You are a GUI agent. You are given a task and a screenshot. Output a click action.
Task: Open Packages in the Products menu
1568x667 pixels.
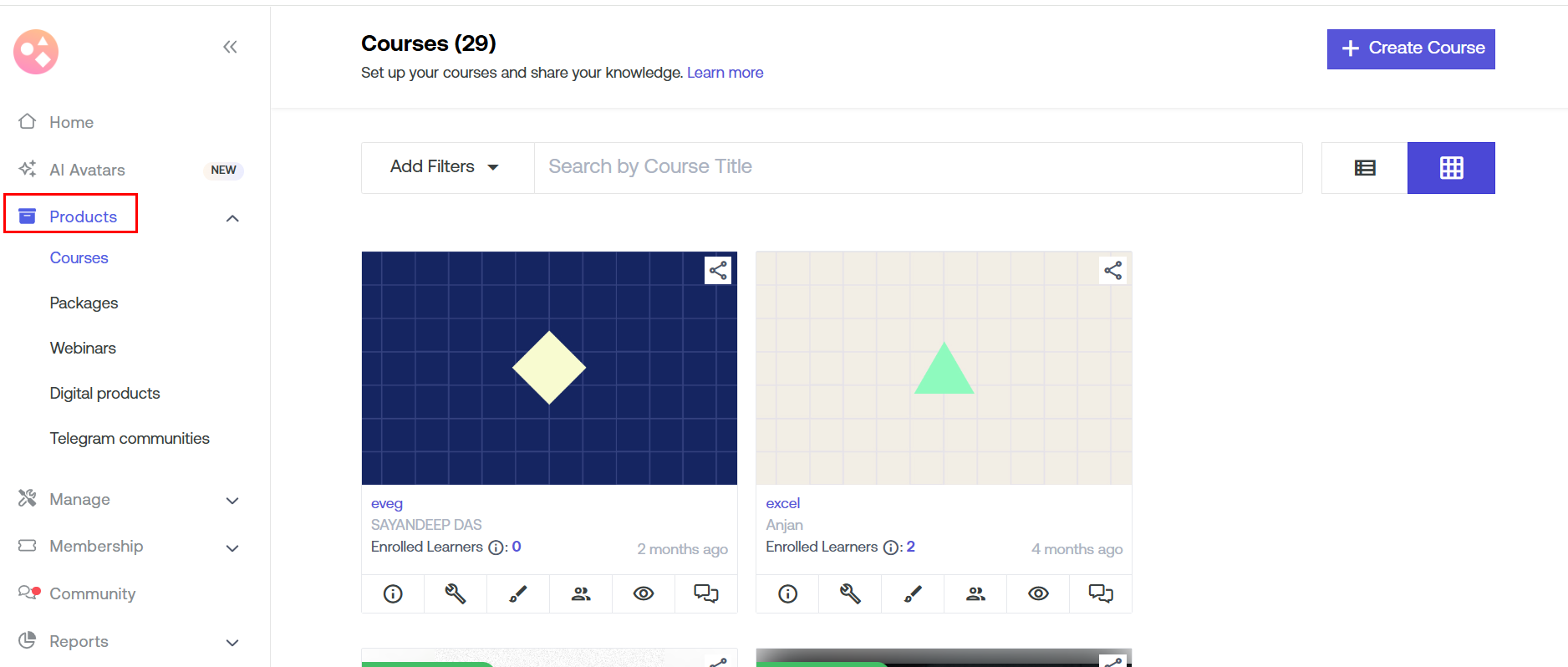tap(84, 303)
